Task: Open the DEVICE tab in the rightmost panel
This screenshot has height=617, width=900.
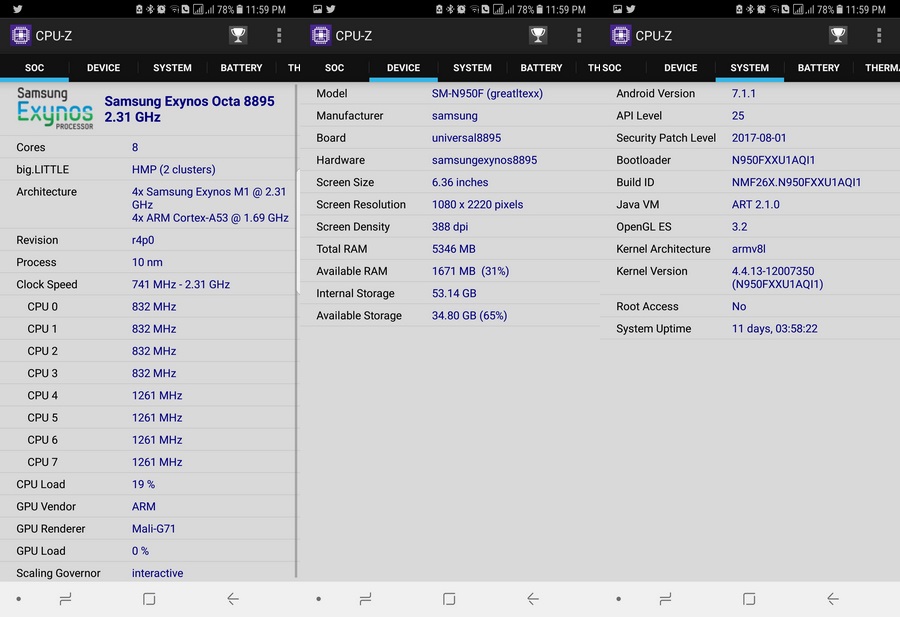Action: (x=681, y=68)
